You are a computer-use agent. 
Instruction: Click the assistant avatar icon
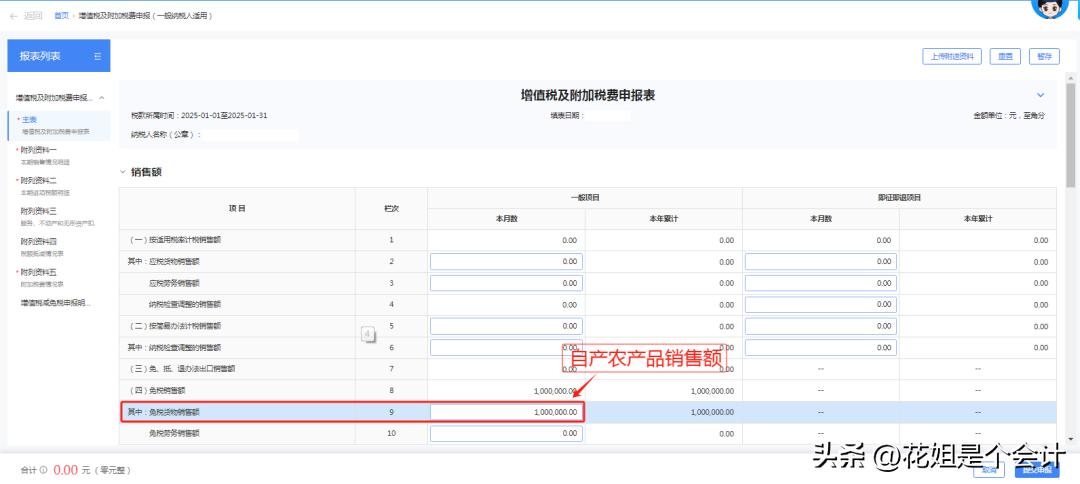1050,6
